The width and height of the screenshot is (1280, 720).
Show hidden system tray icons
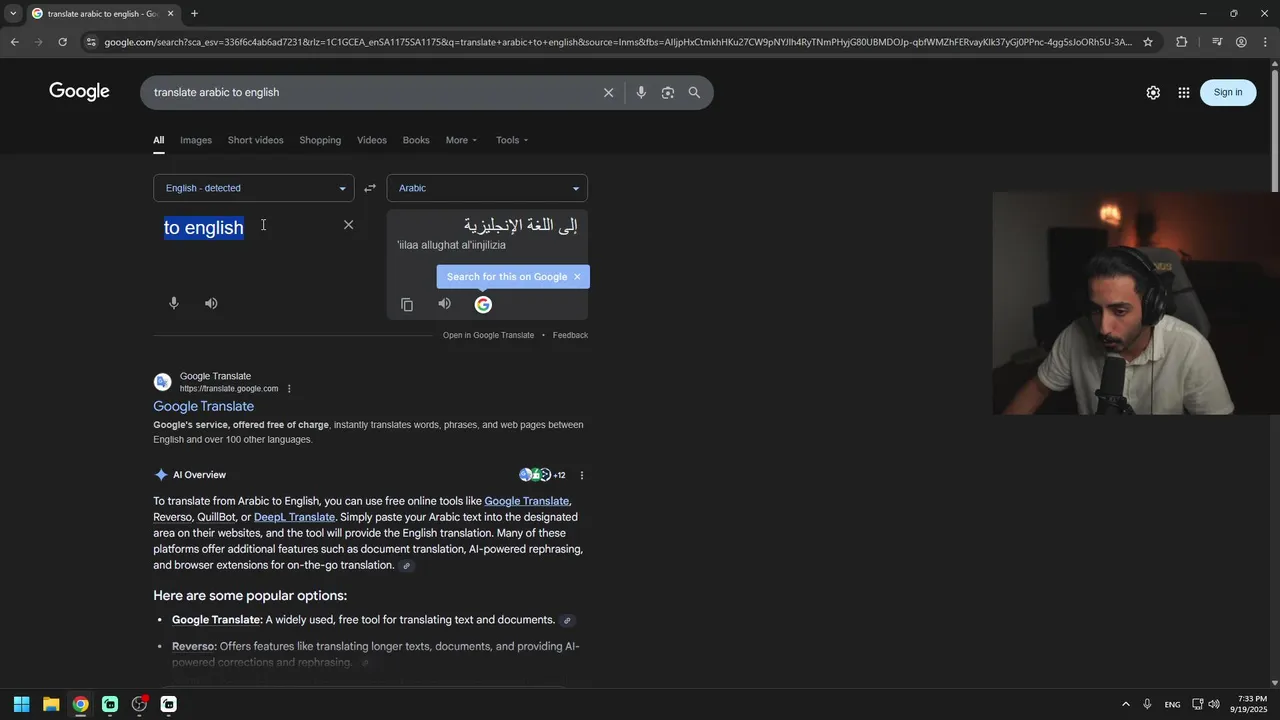pos(1126,704)
